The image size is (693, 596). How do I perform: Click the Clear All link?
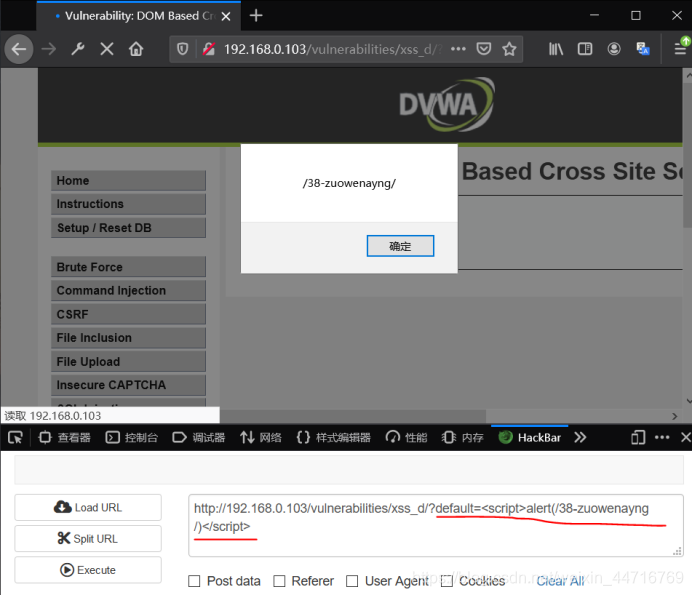click(560, 581)
